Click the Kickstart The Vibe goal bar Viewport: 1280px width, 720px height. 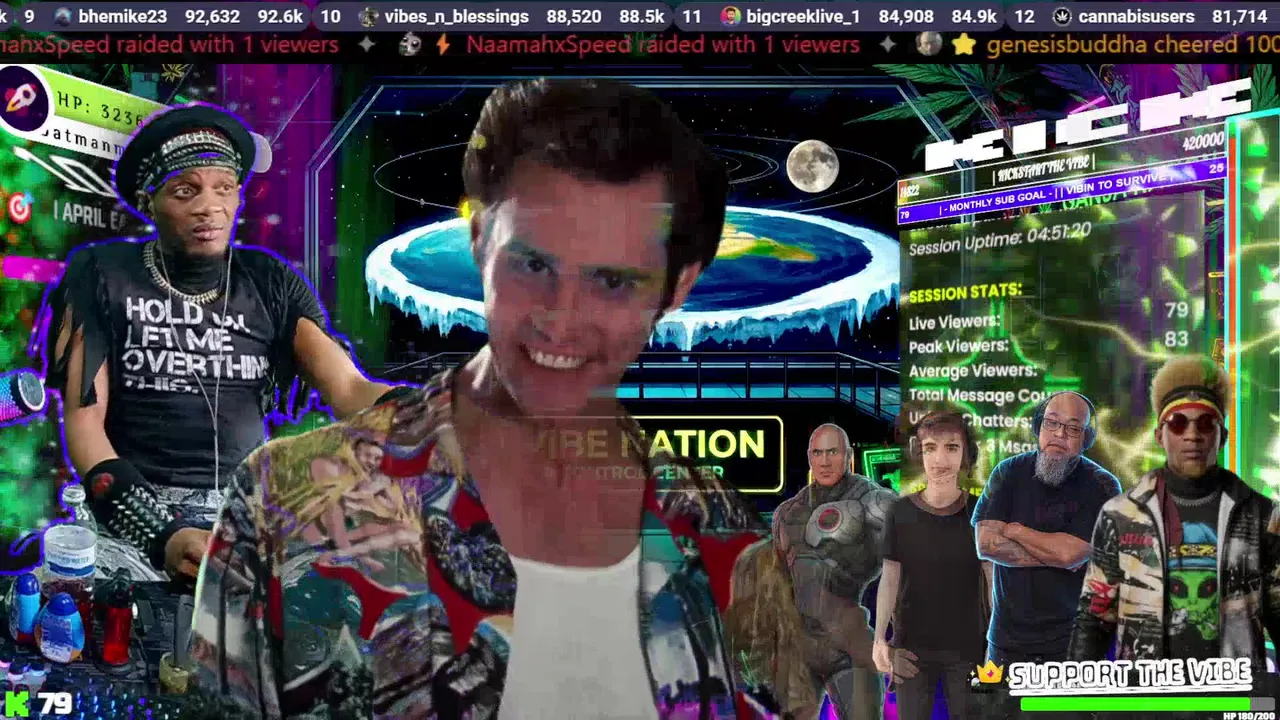point(1062,167)
